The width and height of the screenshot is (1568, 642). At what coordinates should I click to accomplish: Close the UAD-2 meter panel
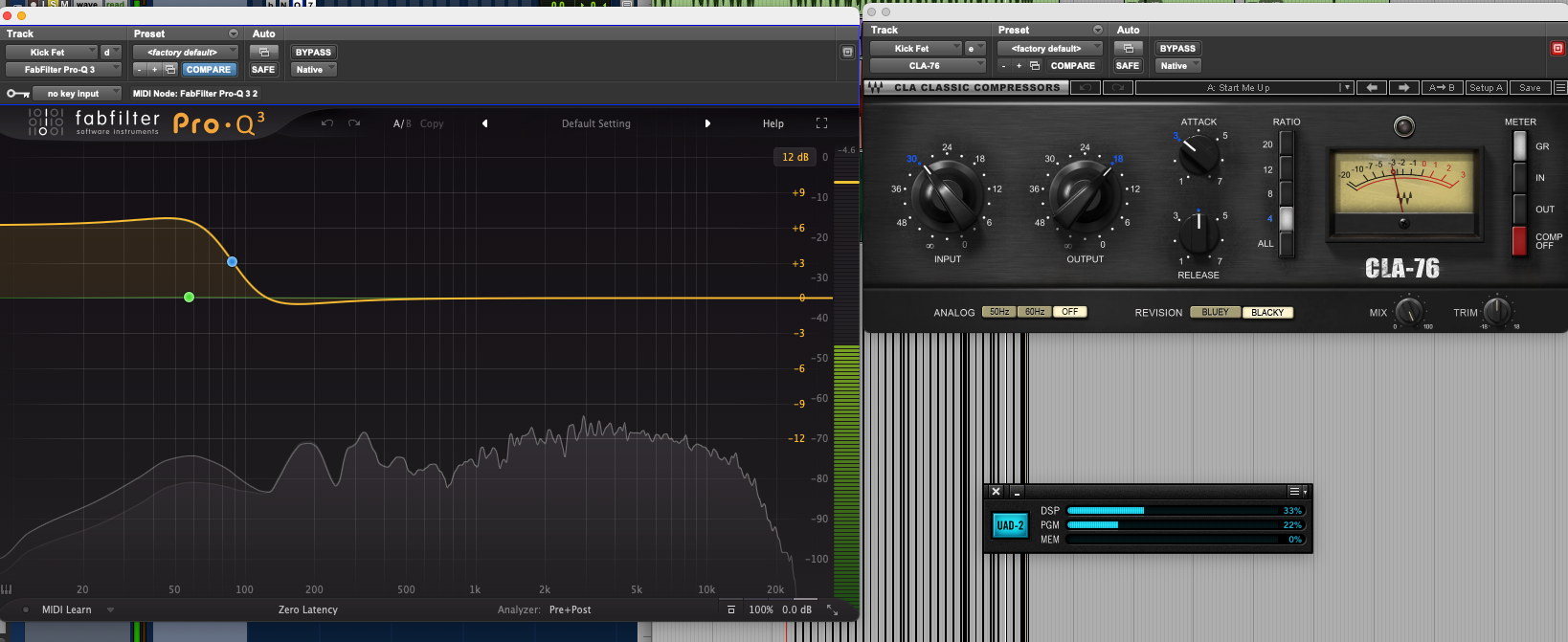[x=997, y=491]
